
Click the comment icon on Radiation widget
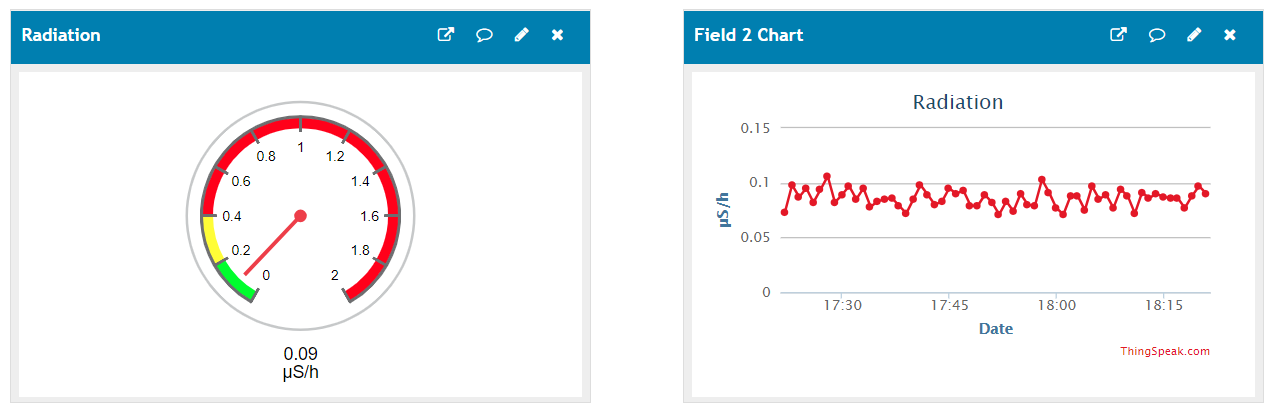click(x=484, y=35)
